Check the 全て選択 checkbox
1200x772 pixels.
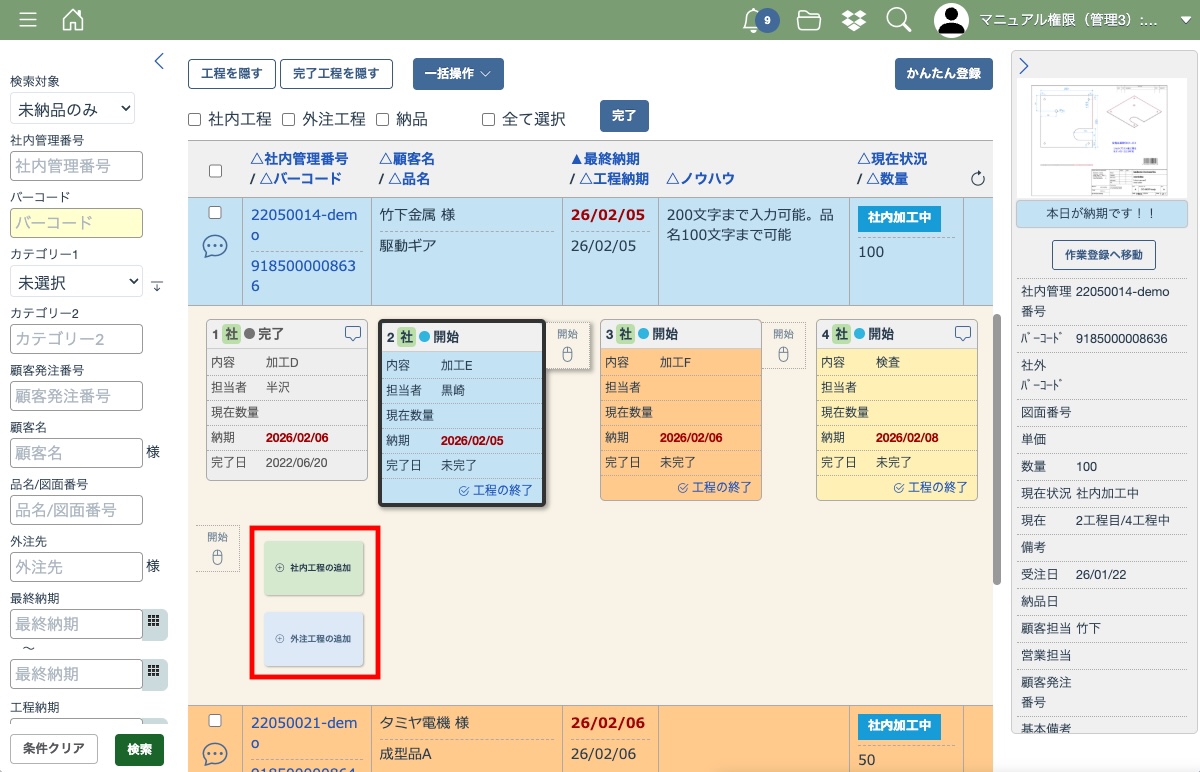(x=489, y=120)
